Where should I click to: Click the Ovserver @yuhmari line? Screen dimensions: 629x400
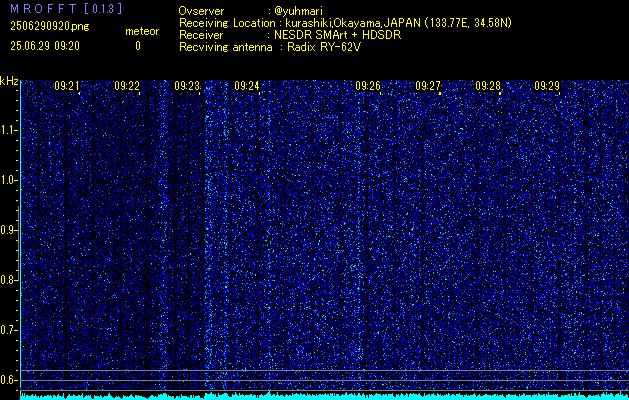pyautogui.click(x=251, y=11)
